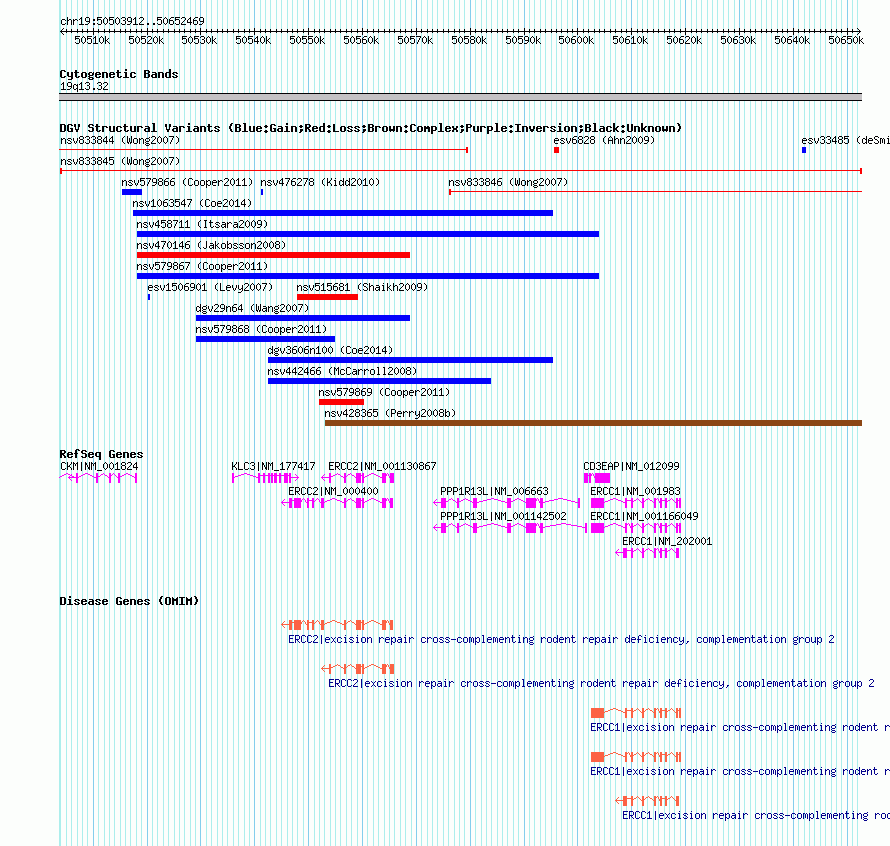The width and height of the screenshot is (890, 846).
Task: Click the CD3EAP|NM_012099 gene label
Action: [631, 466]
